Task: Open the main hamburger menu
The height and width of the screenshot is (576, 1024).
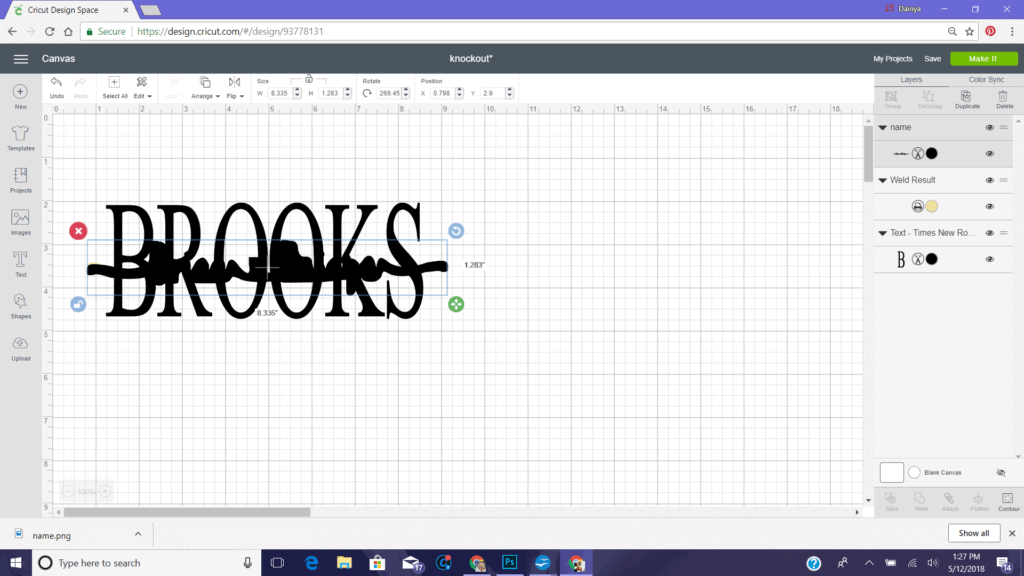Action: [20, 59]
